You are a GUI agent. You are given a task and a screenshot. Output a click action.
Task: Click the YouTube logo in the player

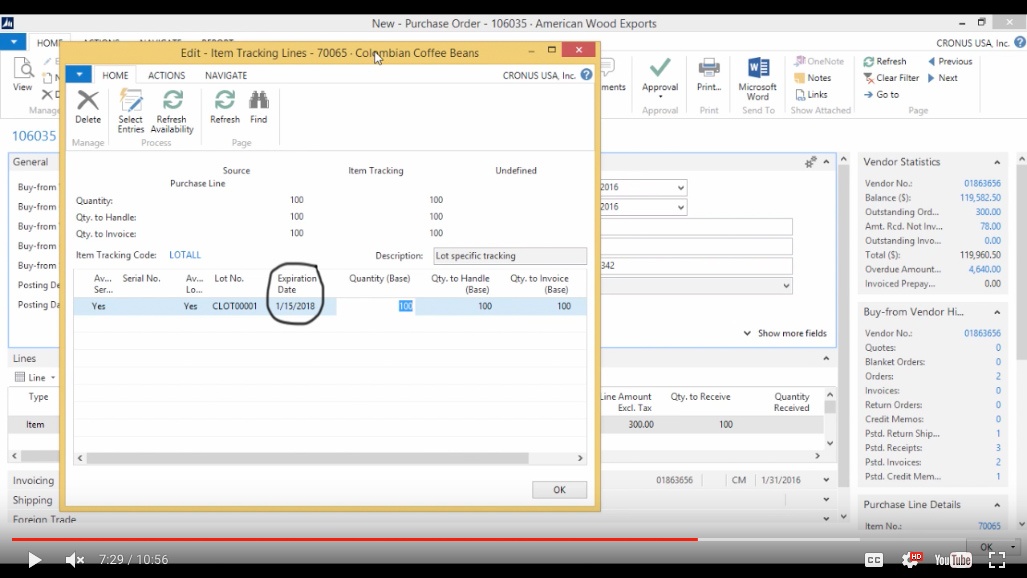click(x=953, y=560)
